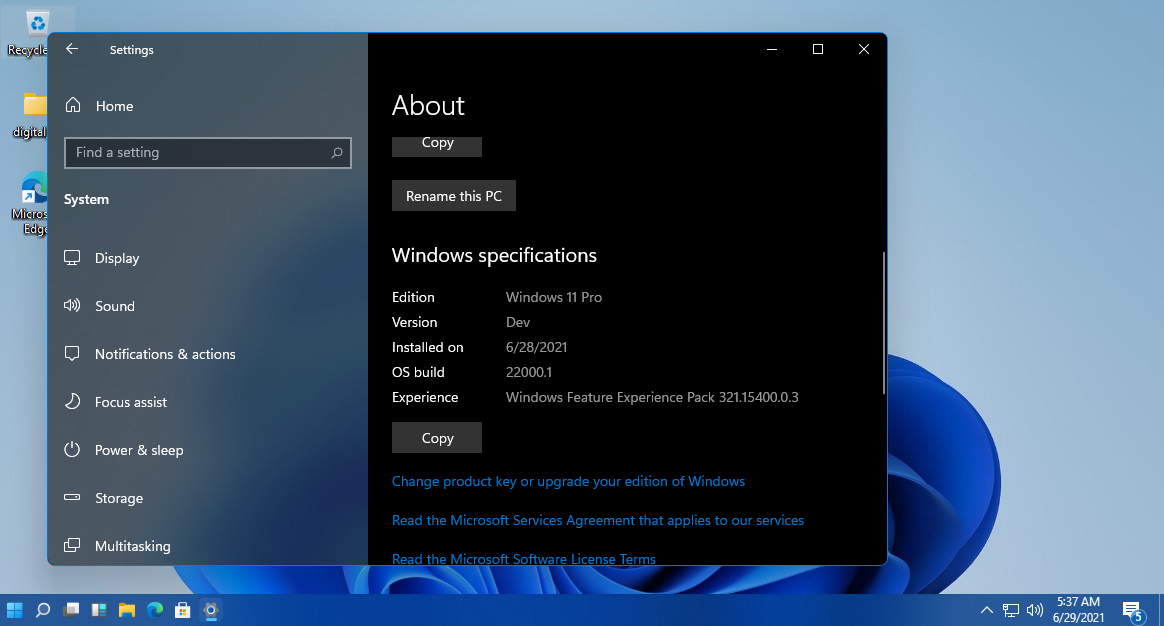Click the About page vertical scrollbar
The height and width of the screenshot is (626, 1164).
(883, 323)
